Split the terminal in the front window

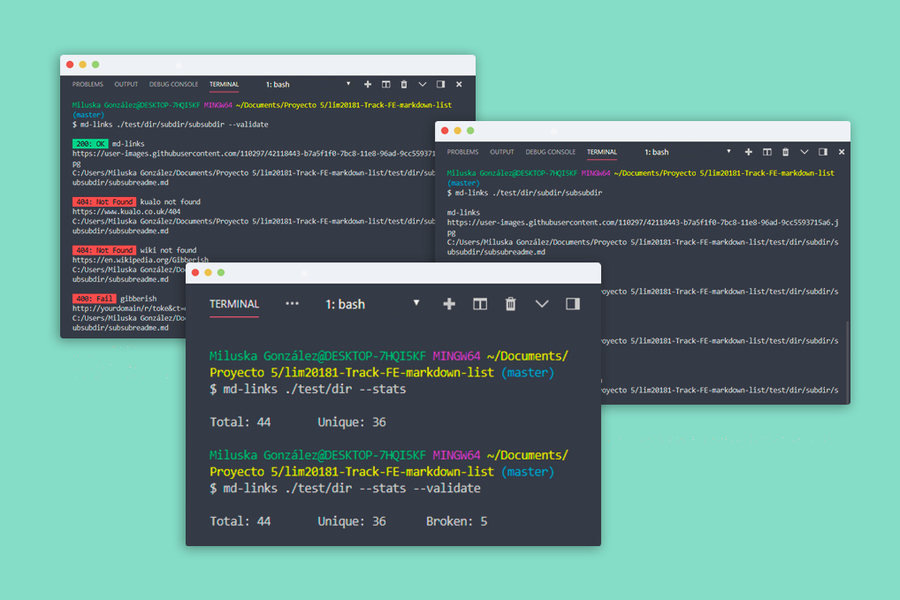click(480, 304)
